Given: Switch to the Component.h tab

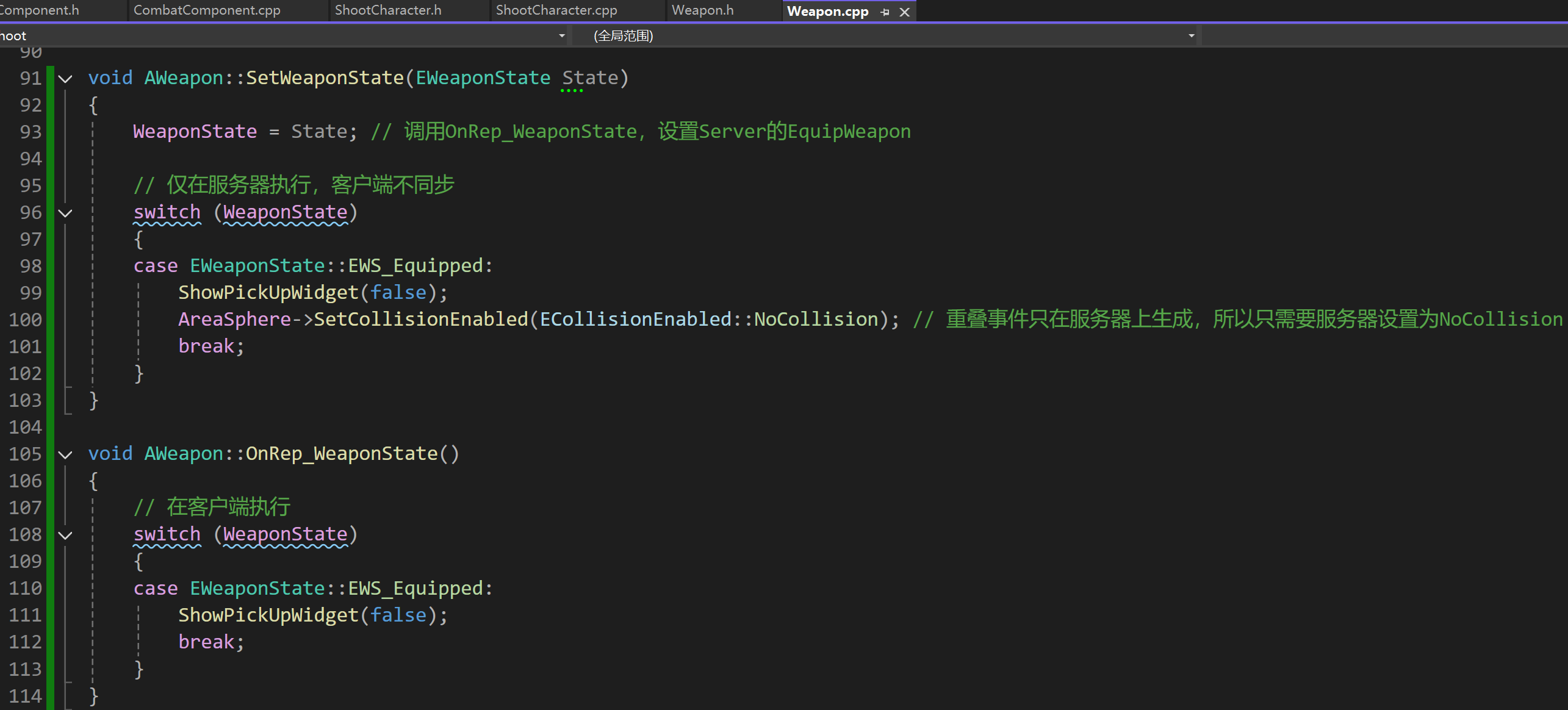Looking at the screenshot, I should [x=40, y=10].
